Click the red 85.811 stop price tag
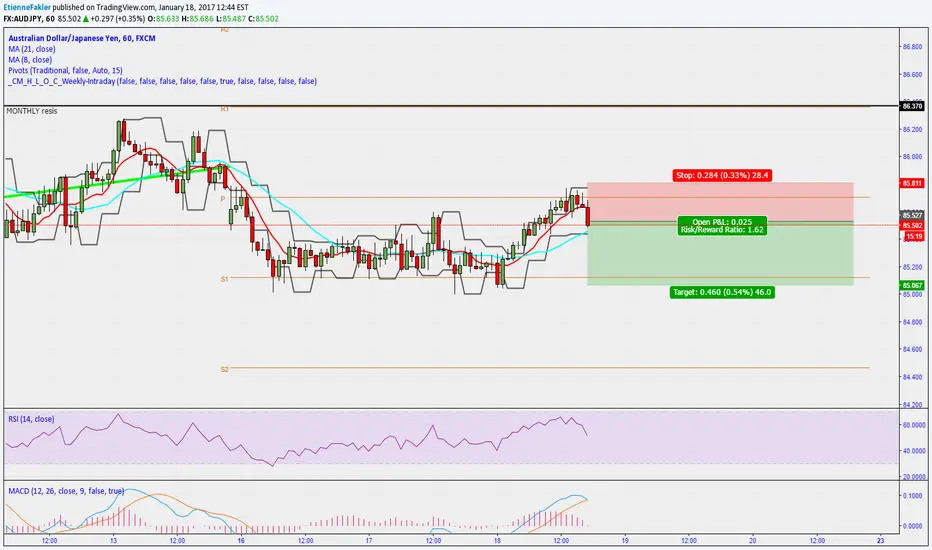Image resolution: width=932 pixels, height=550 pixels. [x=912, y=183]
